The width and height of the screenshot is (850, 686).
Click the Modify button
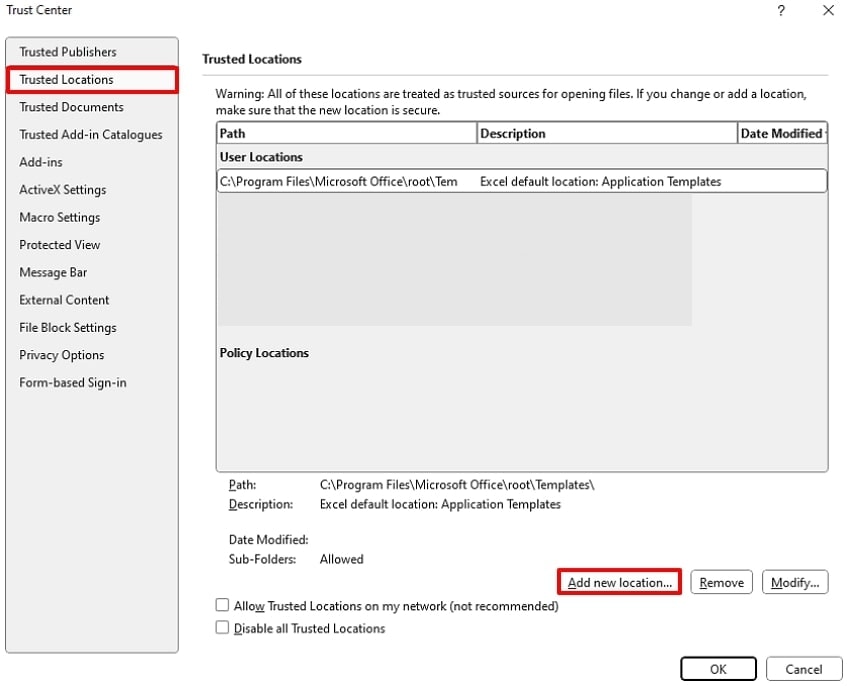click(x=795, y=583)
